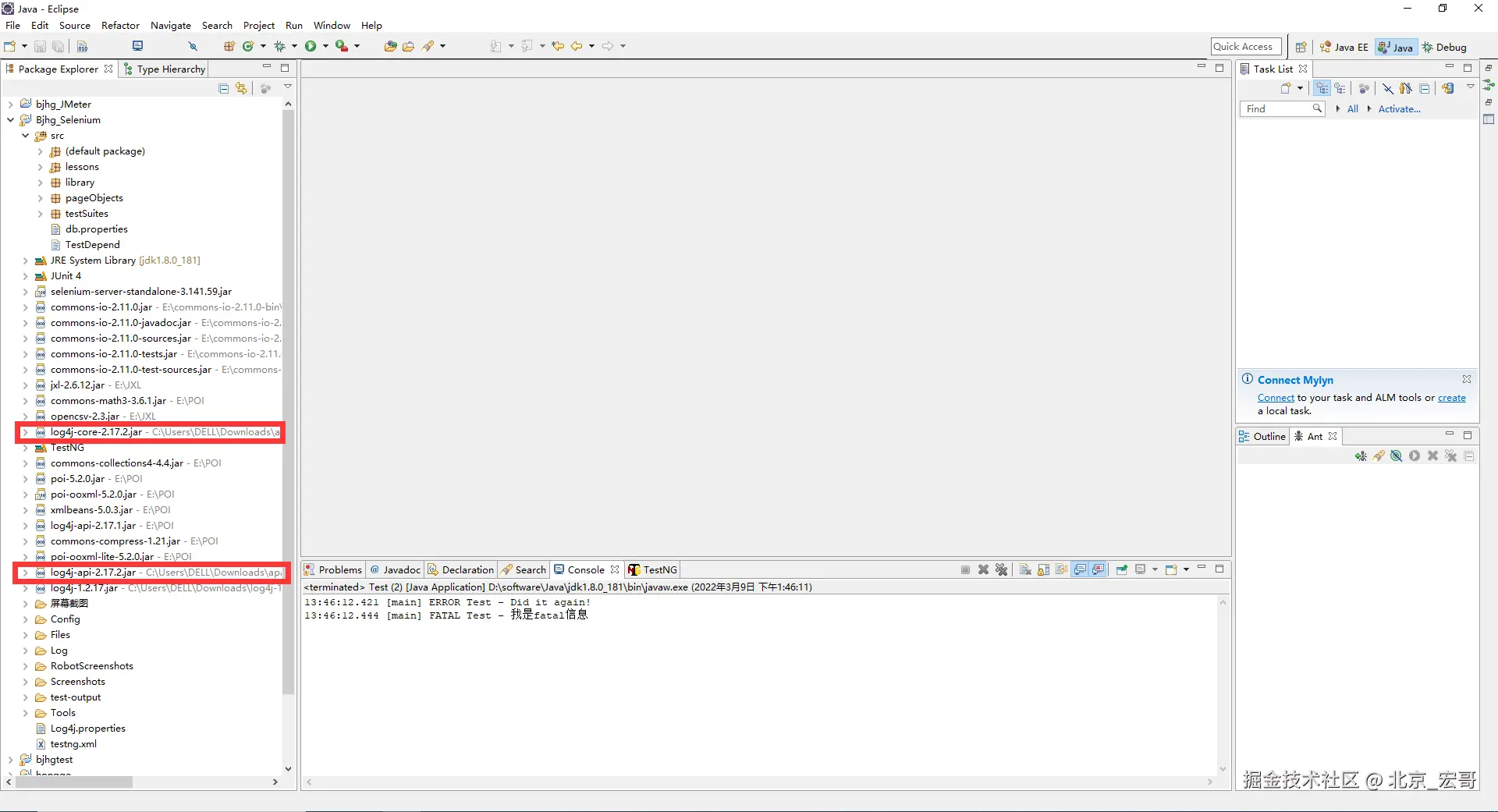1498x812 pixels.
Task: Toggle Focus on Workweek in Task List
Action: pyautogui.click(x=1364, y=88)
